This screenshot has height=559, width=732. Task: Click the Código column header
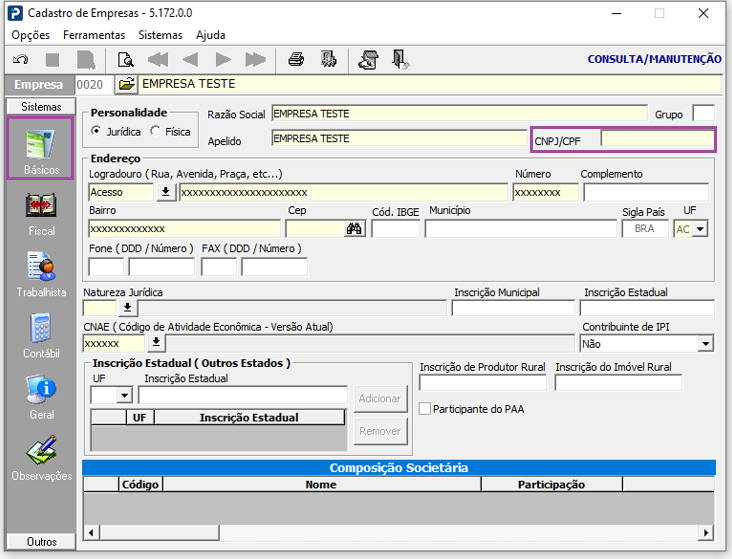pos(140,484)
